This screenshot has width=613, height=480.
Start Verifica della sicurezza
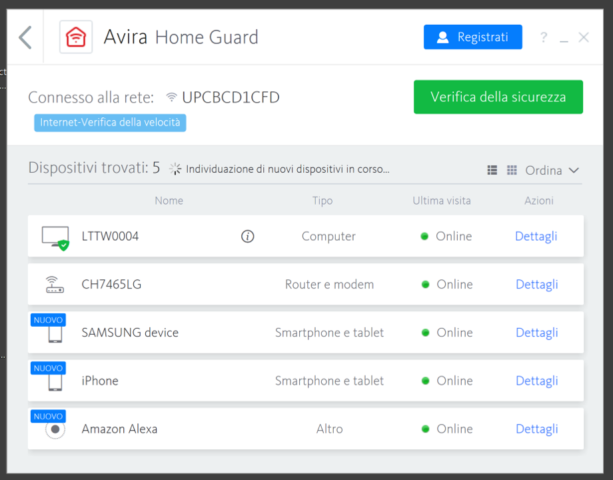(x=498, y=97)
